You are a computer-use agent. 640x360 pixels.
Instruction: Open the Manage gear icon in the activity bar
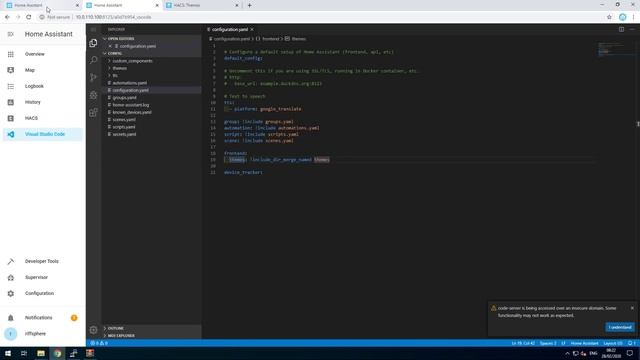(93, 330)
